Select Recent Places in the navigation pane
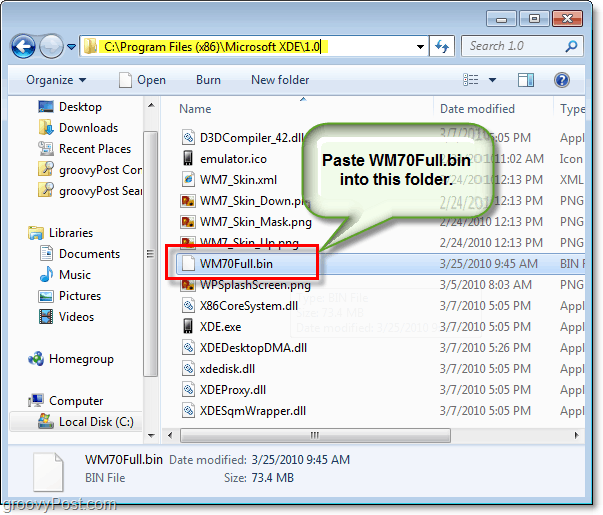This screenshot has height=515, width=603. tap(95, 149)
